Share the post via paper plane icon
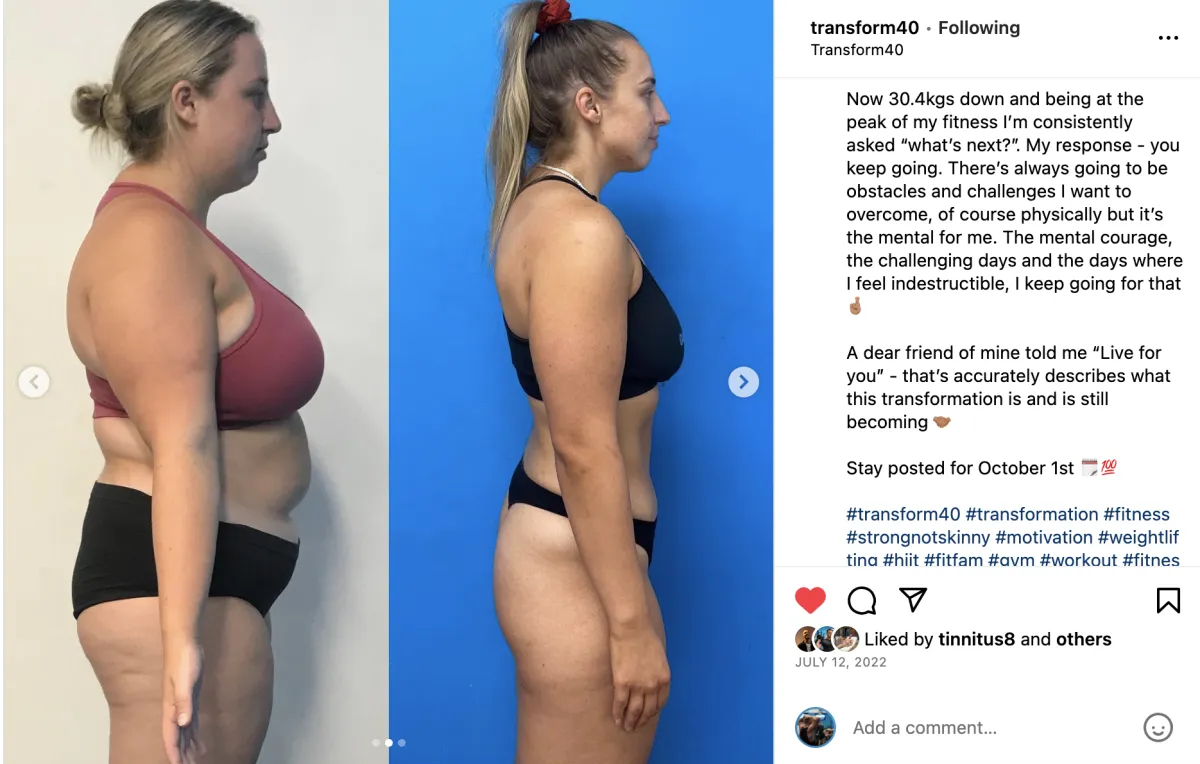The height and width of the screenshot is (764, 1200). pyautogui.click(x=913, y=599)
